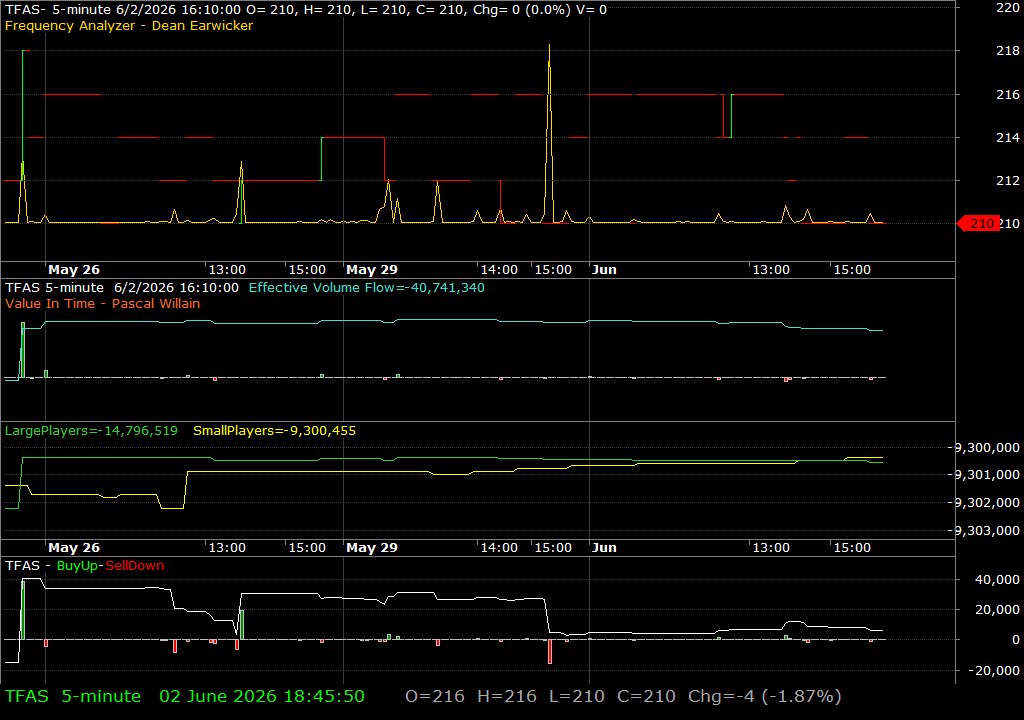Screen dimensions: 1024x720
Task: Click the 'LargePlayers=-14,796,519' readout
Action: [x=91, y=431]
